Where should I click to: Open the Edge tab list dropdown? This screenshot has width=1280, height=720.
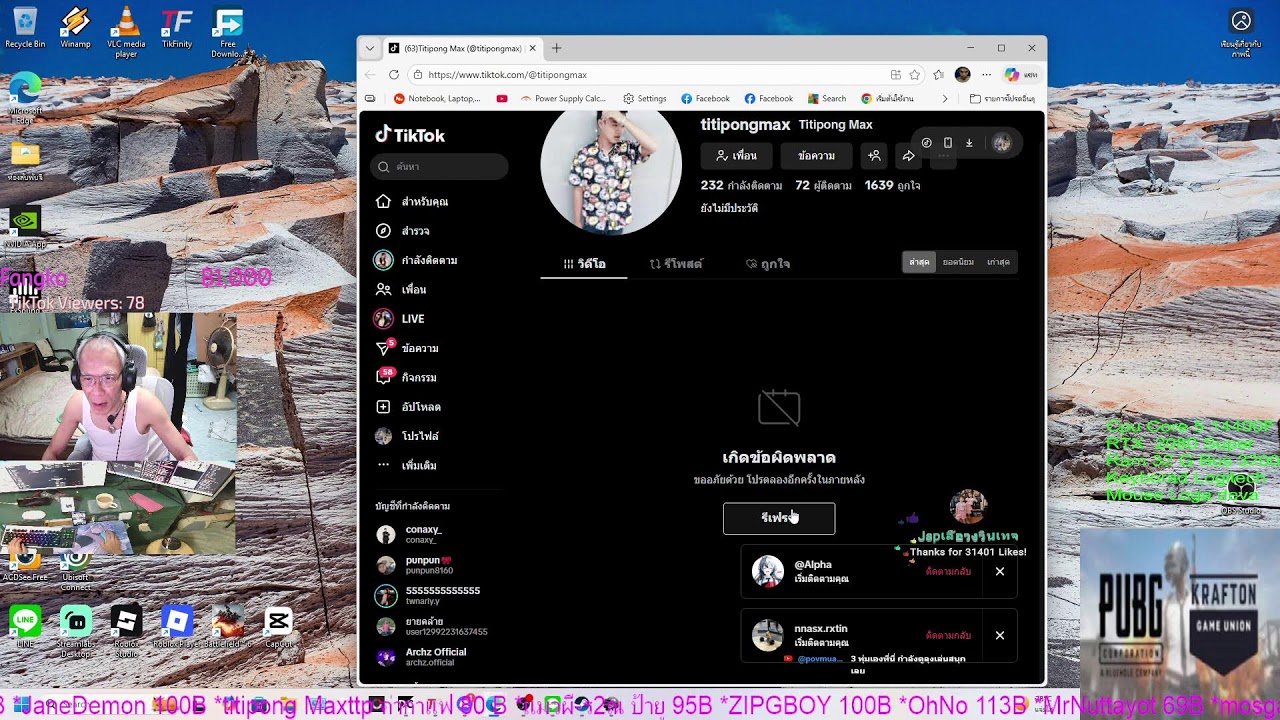(370, 48)
